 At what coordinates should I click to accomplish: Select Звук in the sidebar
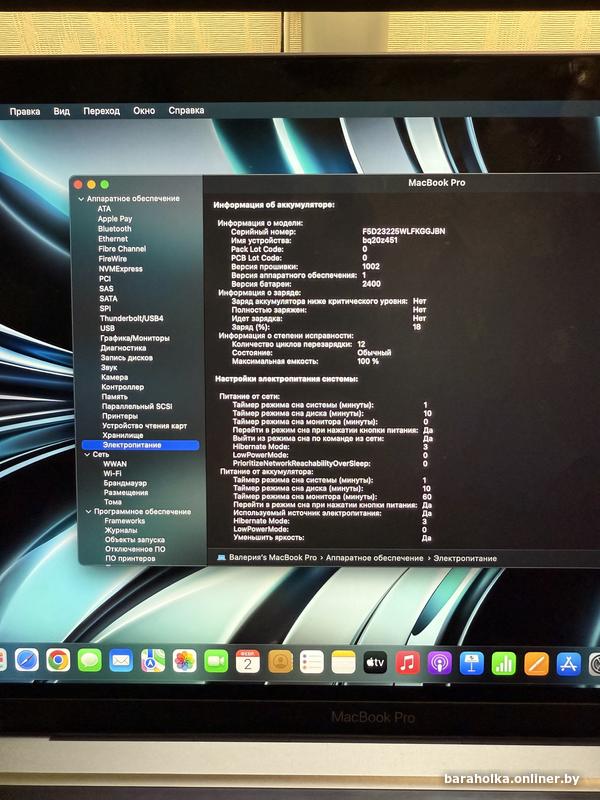(109, 367)
